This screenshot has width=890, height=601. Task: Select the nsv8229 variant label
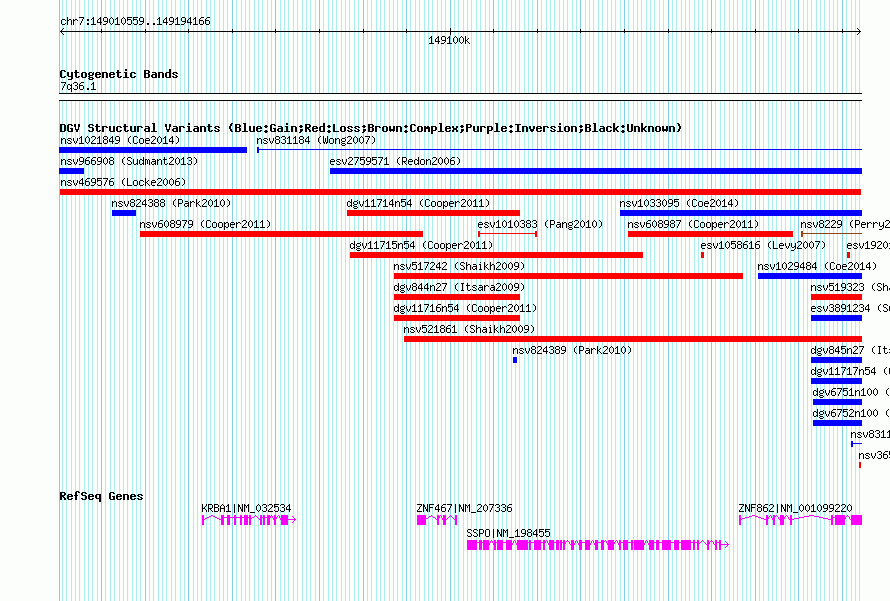[x=845, y=224]
